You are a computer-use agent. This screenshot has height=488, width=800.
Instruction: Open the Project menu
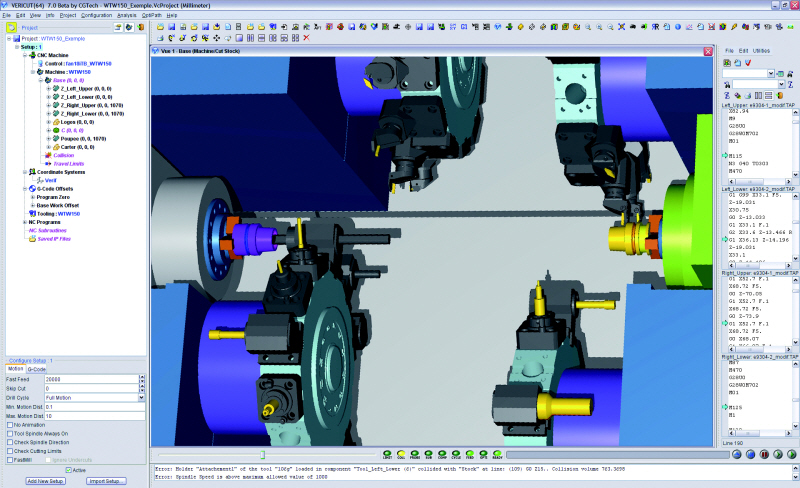[x=68, y=15]
